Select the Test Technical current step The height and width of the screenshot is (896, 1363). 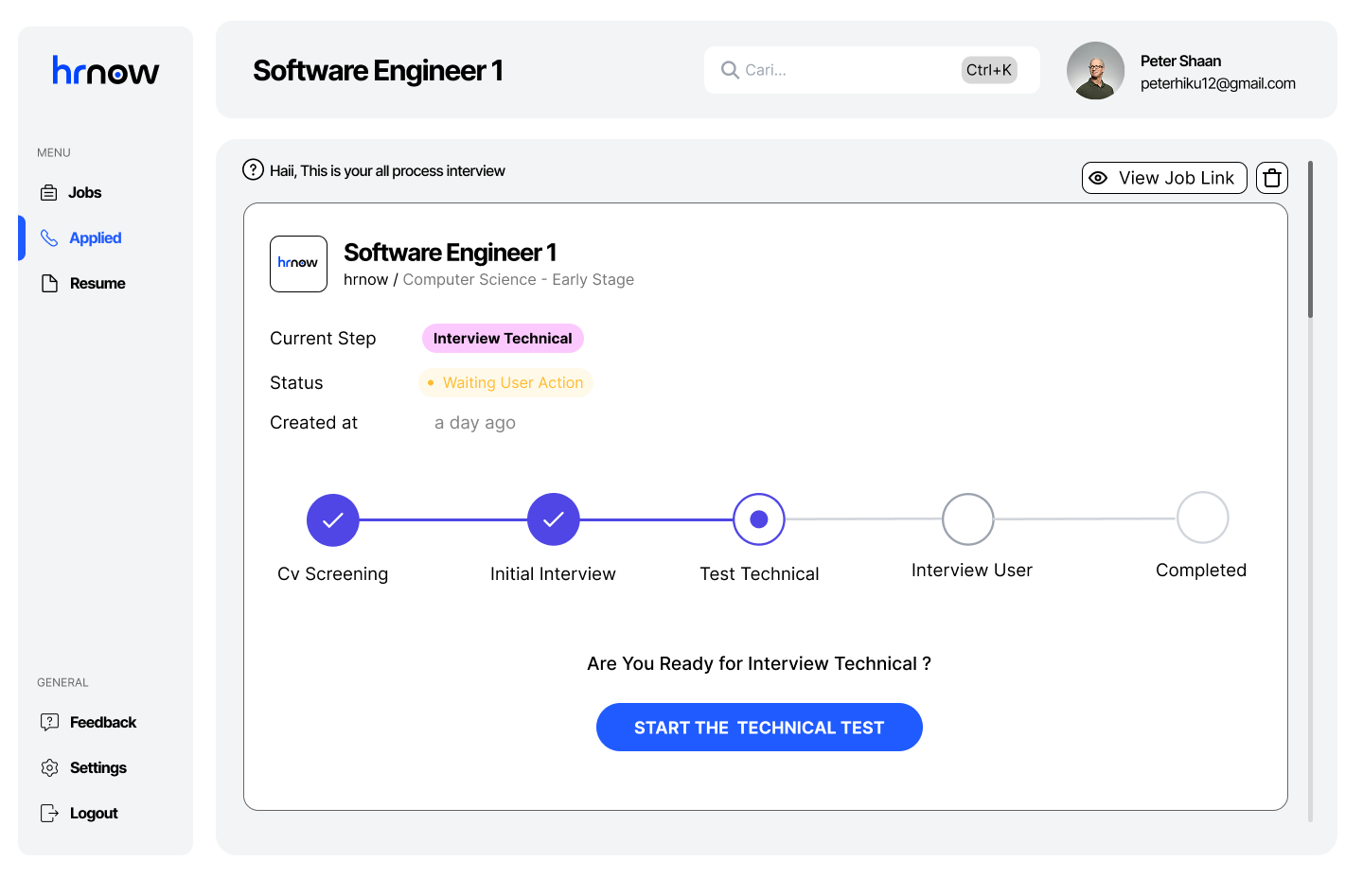[759, 519]
